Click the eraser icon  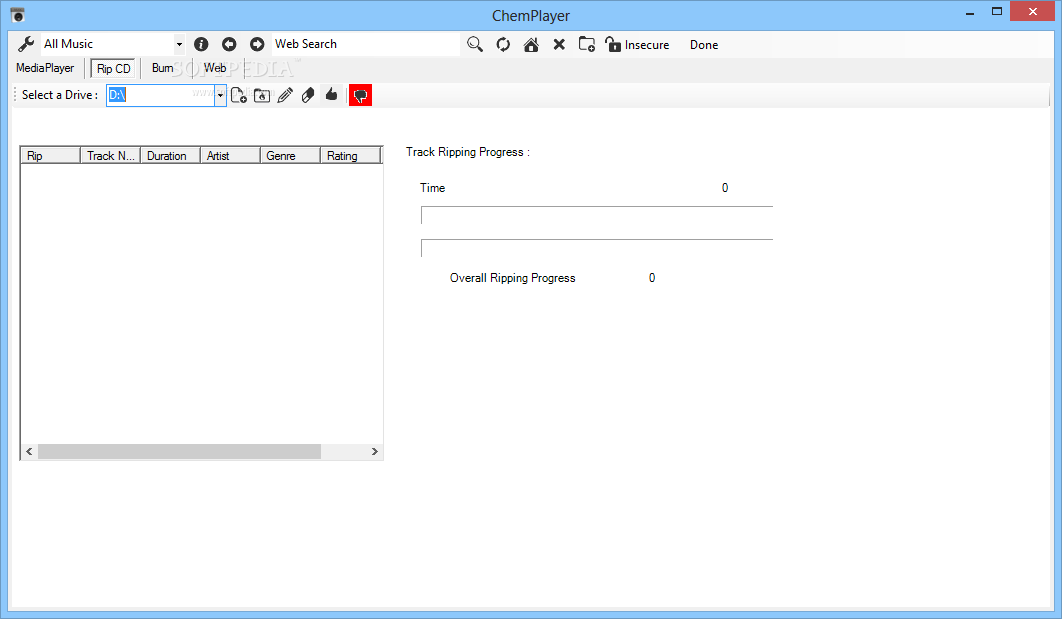[308, 95]
